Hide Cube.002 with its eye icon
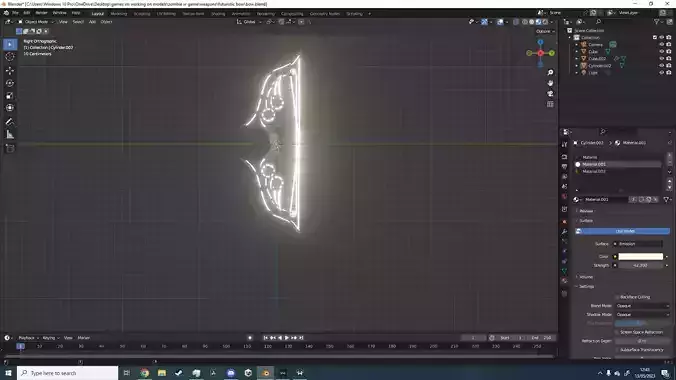This screenshot has width=676, height=380. [662, 59]
